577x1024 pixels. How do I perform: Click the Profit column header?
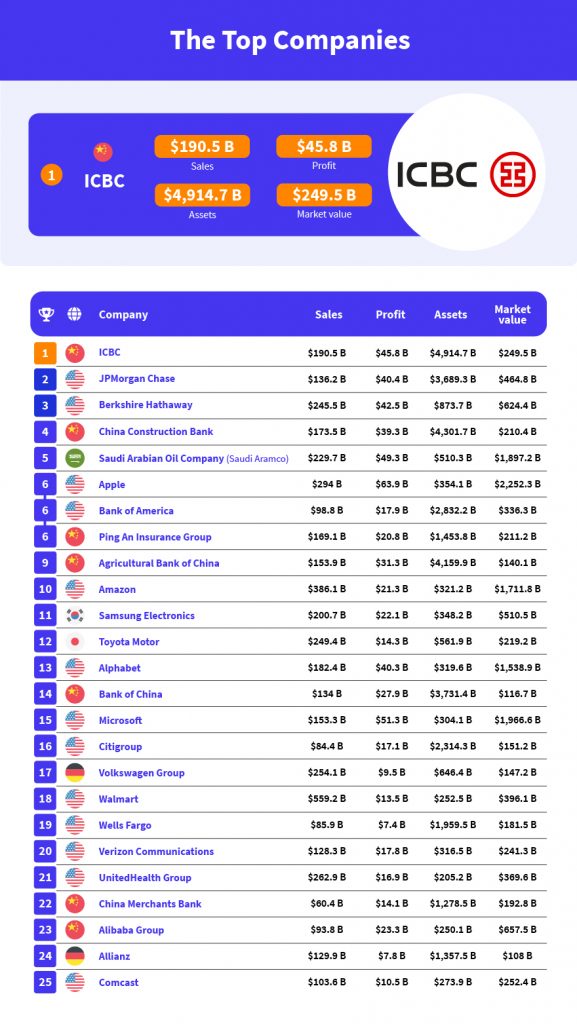pos(390,314)
